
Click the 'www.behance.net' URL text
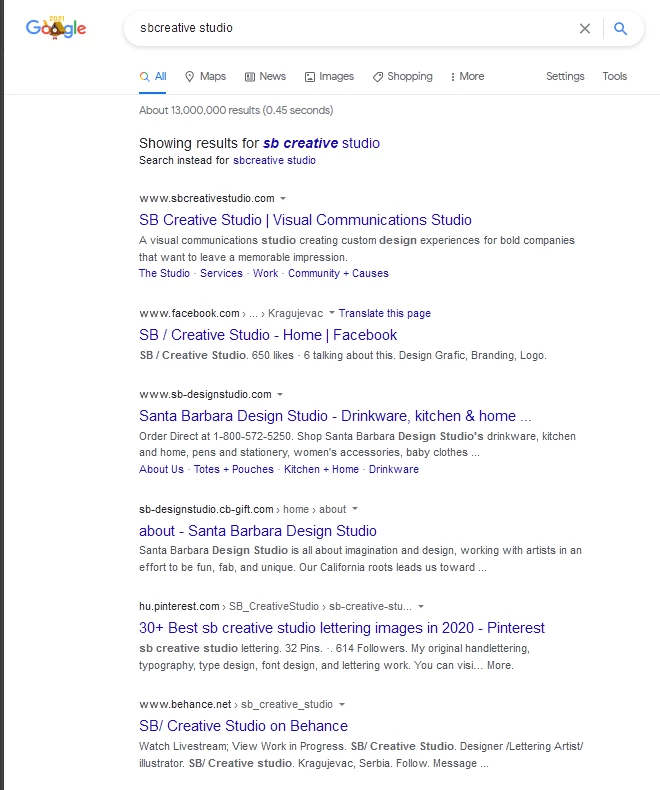coord(185,704)
